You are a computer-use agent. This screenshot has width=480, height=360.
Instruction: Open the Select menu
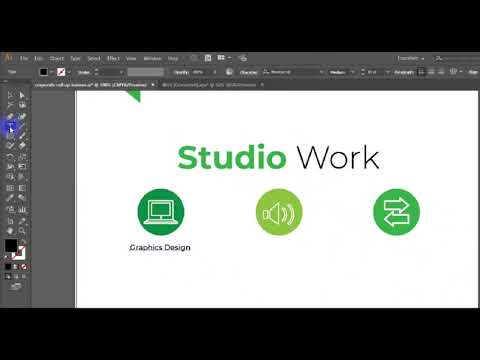(x=94, y=58)
